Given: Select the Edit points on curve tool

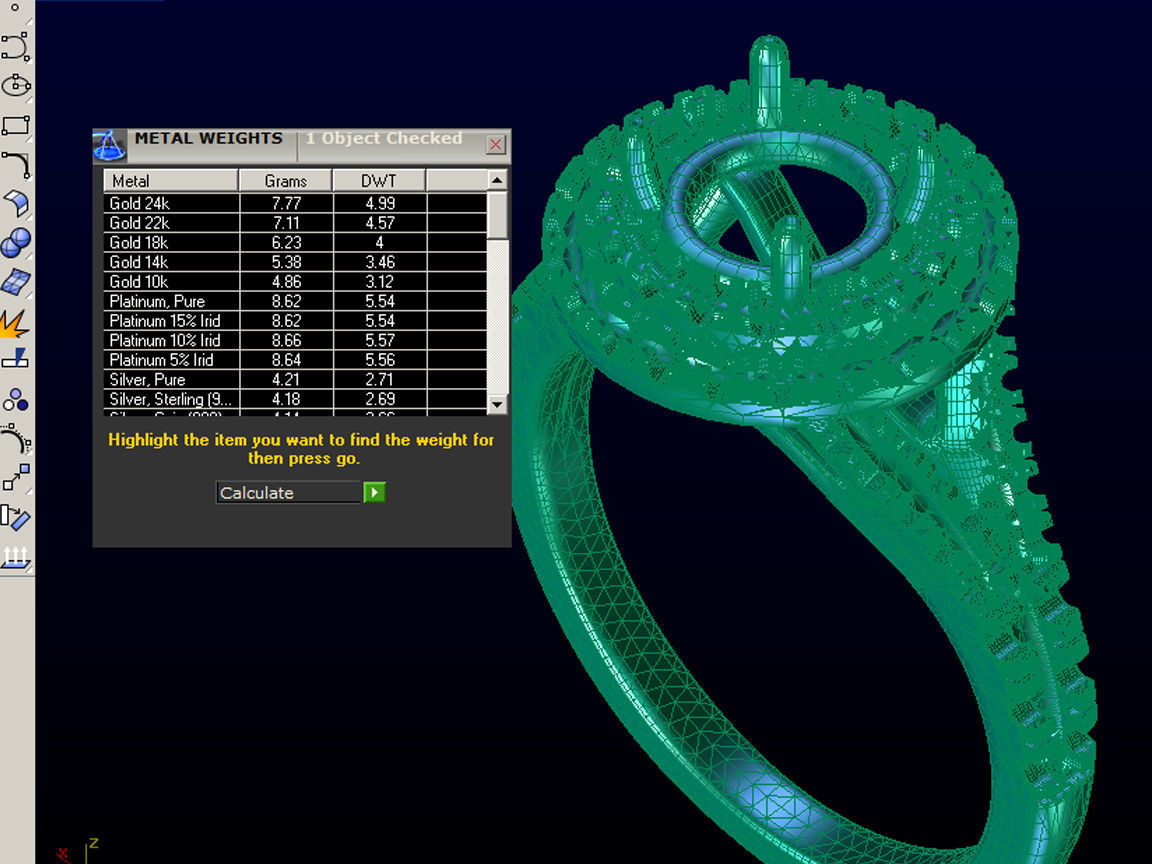Looking at the screenshot, I should [x=15, y=439].
